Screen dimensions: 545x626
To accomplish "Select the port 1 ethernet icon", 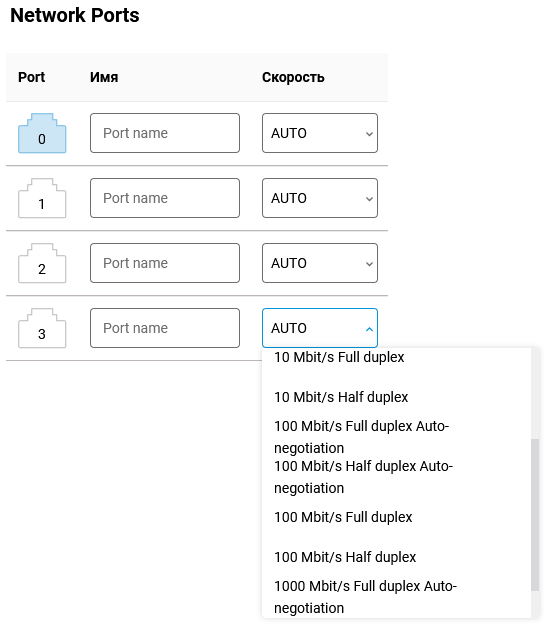I will pyautogui.click(x=42, y=198).
